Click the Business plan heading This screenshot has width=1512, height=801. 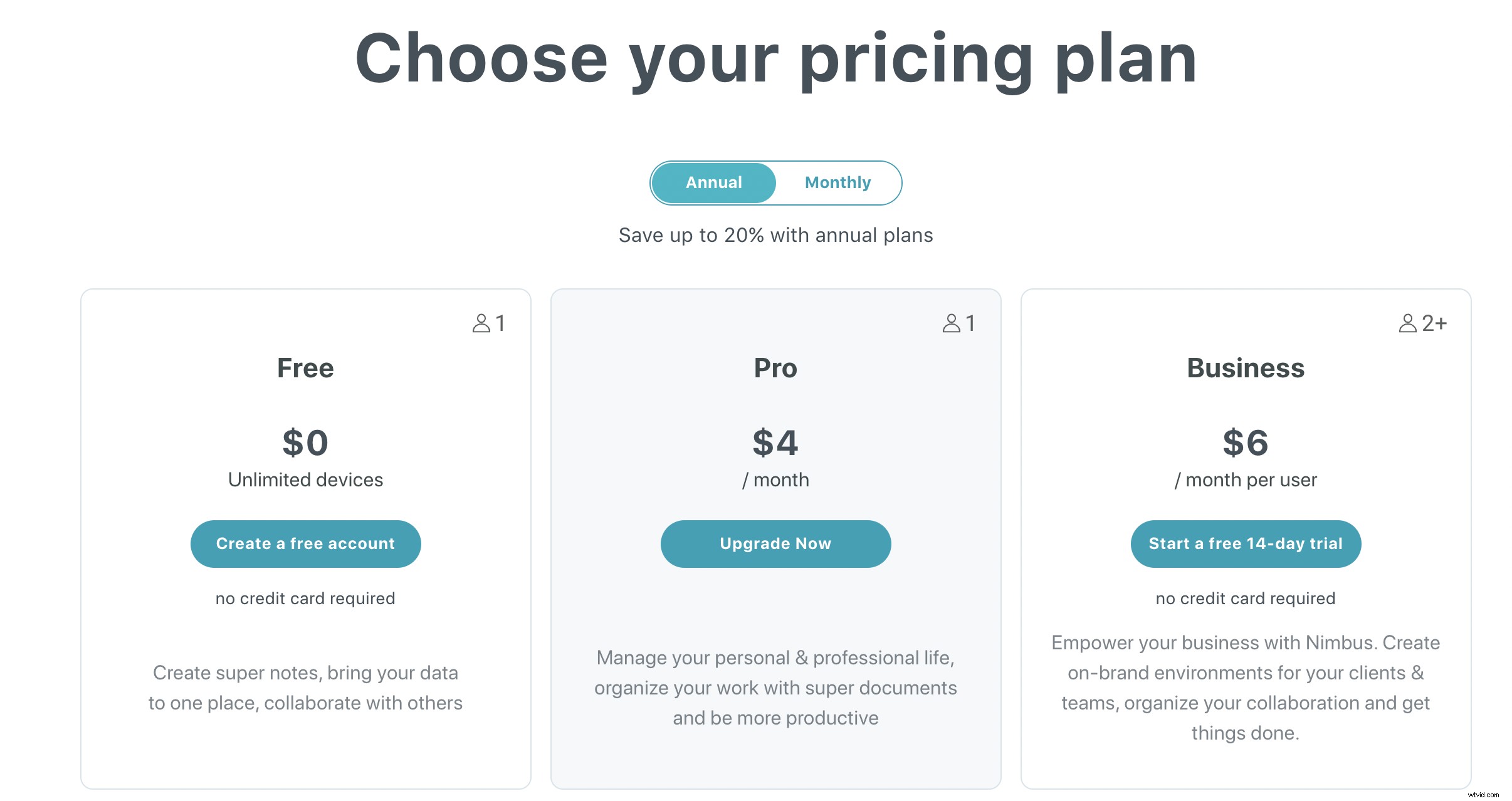pos(1246,368)
